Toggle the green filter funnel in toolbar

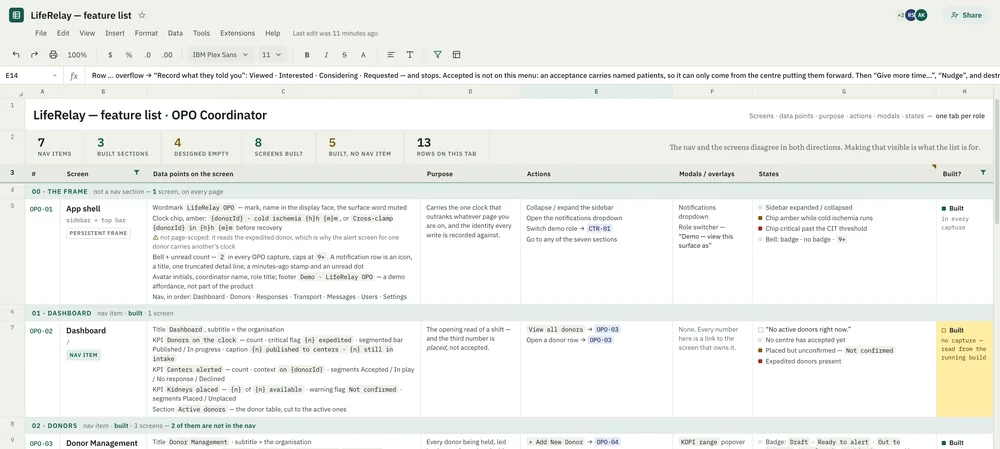(438, 55)
